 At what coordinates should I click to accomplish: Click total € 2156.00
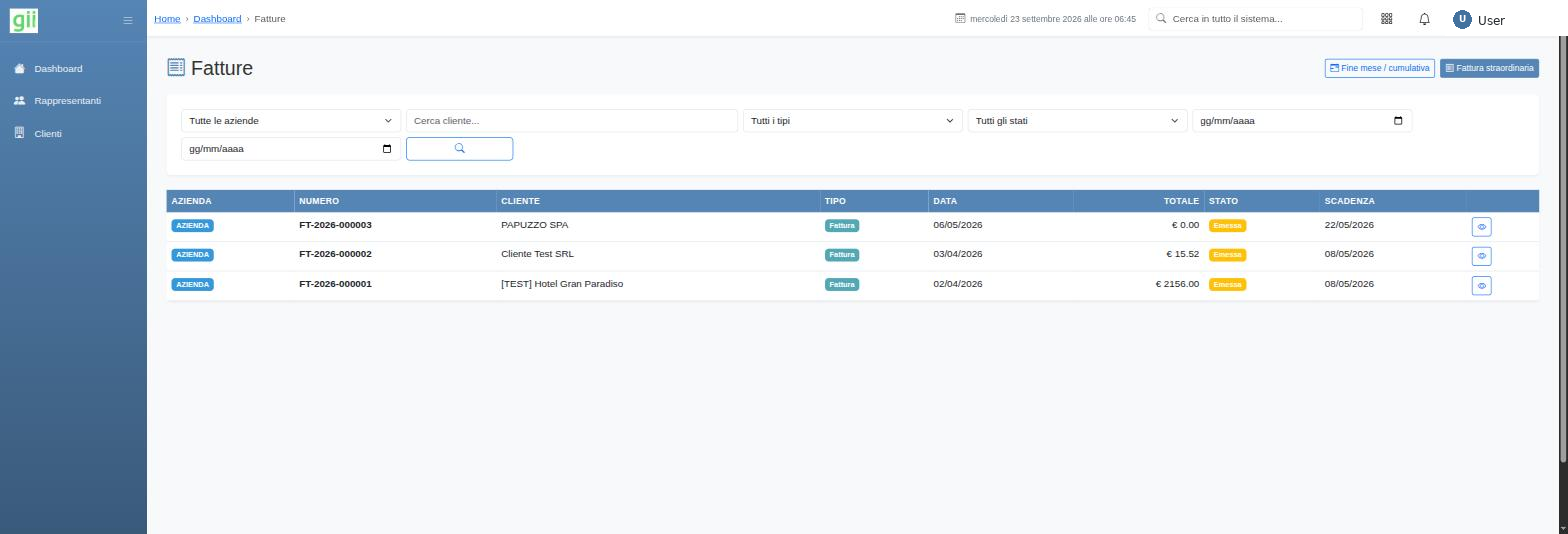point(1177,284)
